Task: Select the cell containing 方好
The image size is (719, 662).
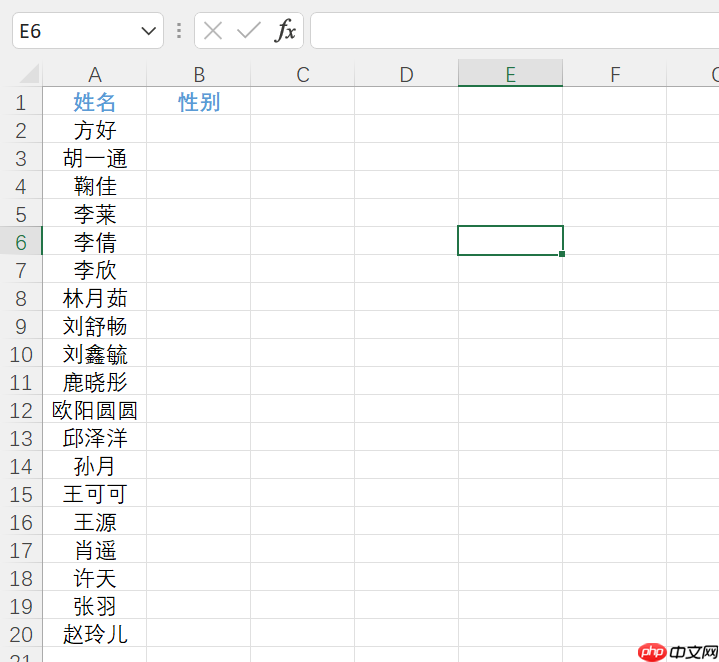Action: [x=94, y=130]
